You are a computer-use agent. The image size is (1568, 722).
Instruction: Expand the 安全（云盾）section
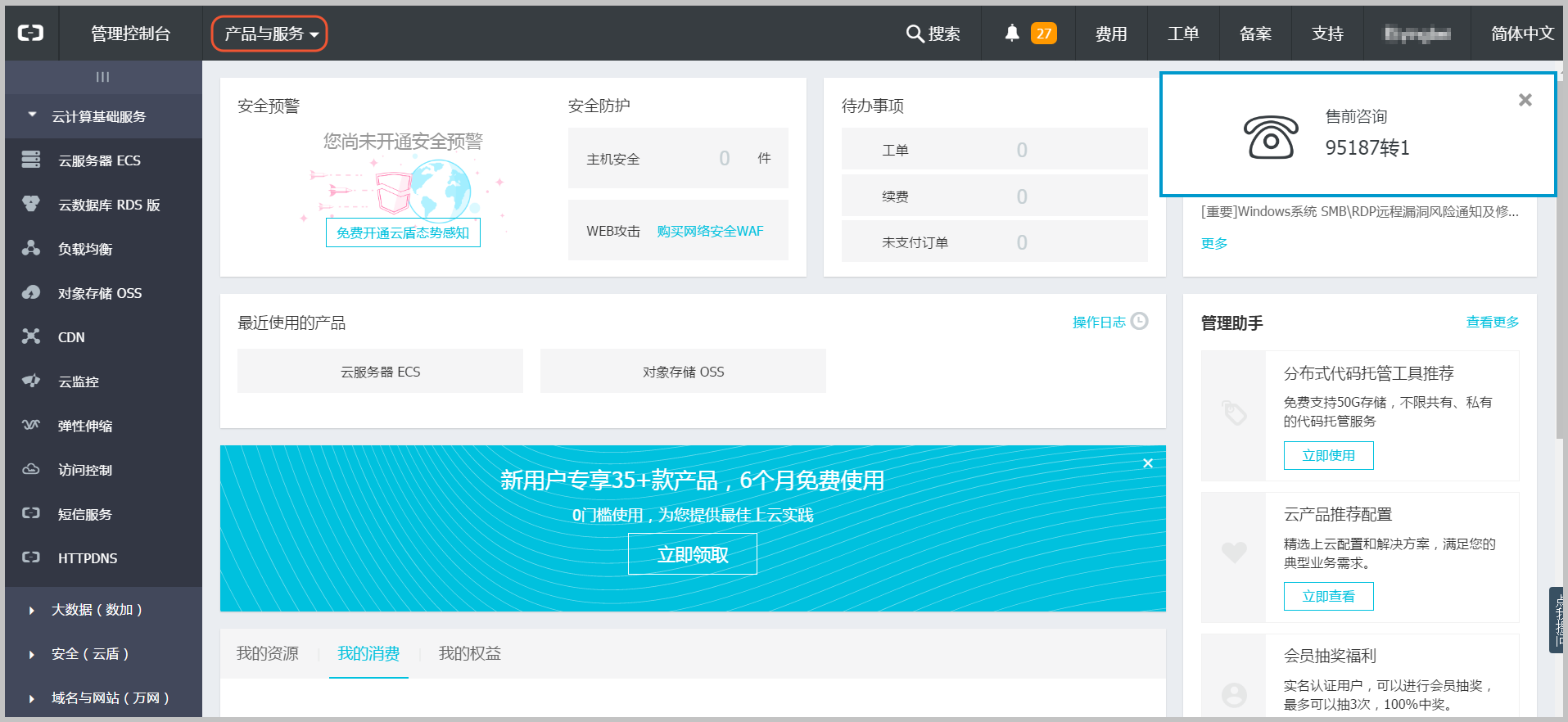[103, 654]
